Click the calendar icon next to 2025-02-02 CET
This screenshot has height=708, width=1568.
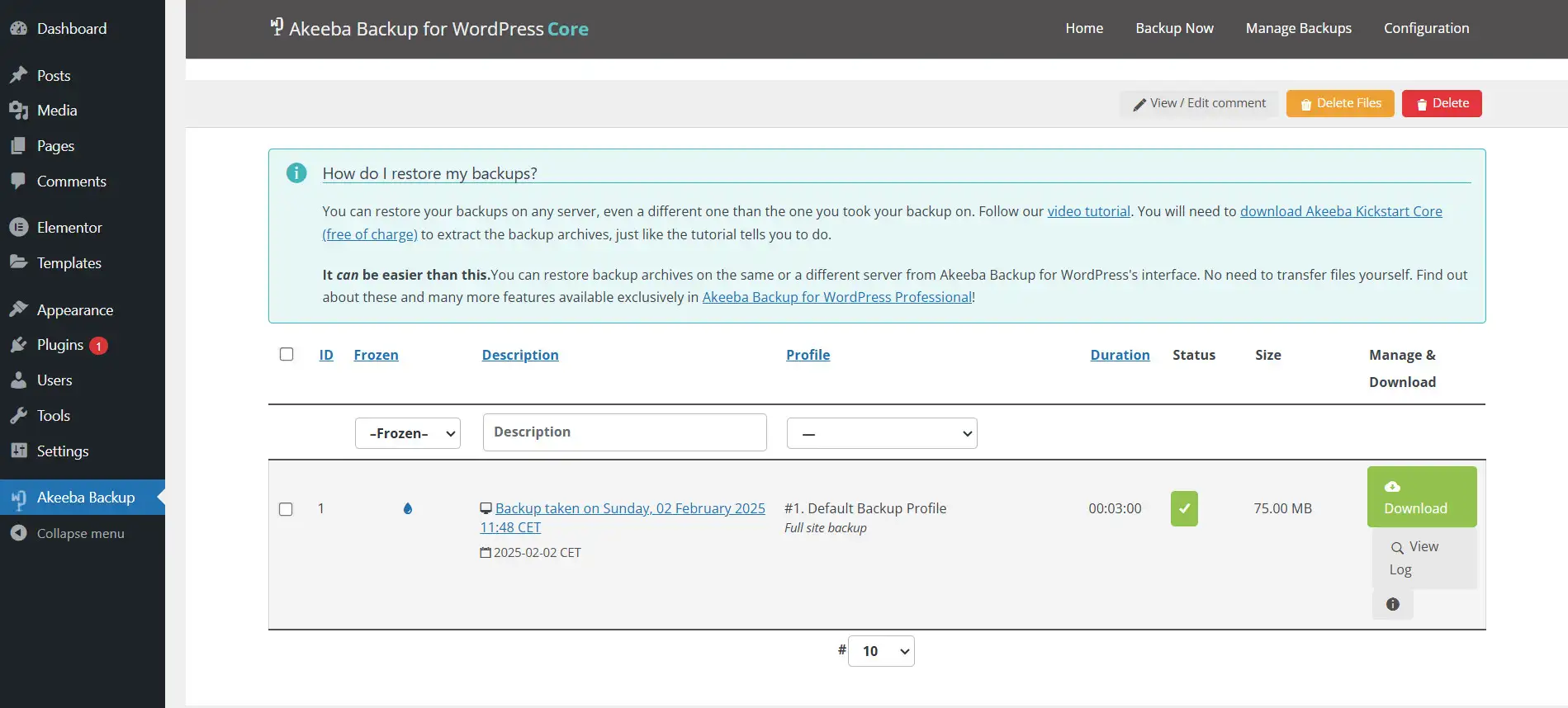486,553
